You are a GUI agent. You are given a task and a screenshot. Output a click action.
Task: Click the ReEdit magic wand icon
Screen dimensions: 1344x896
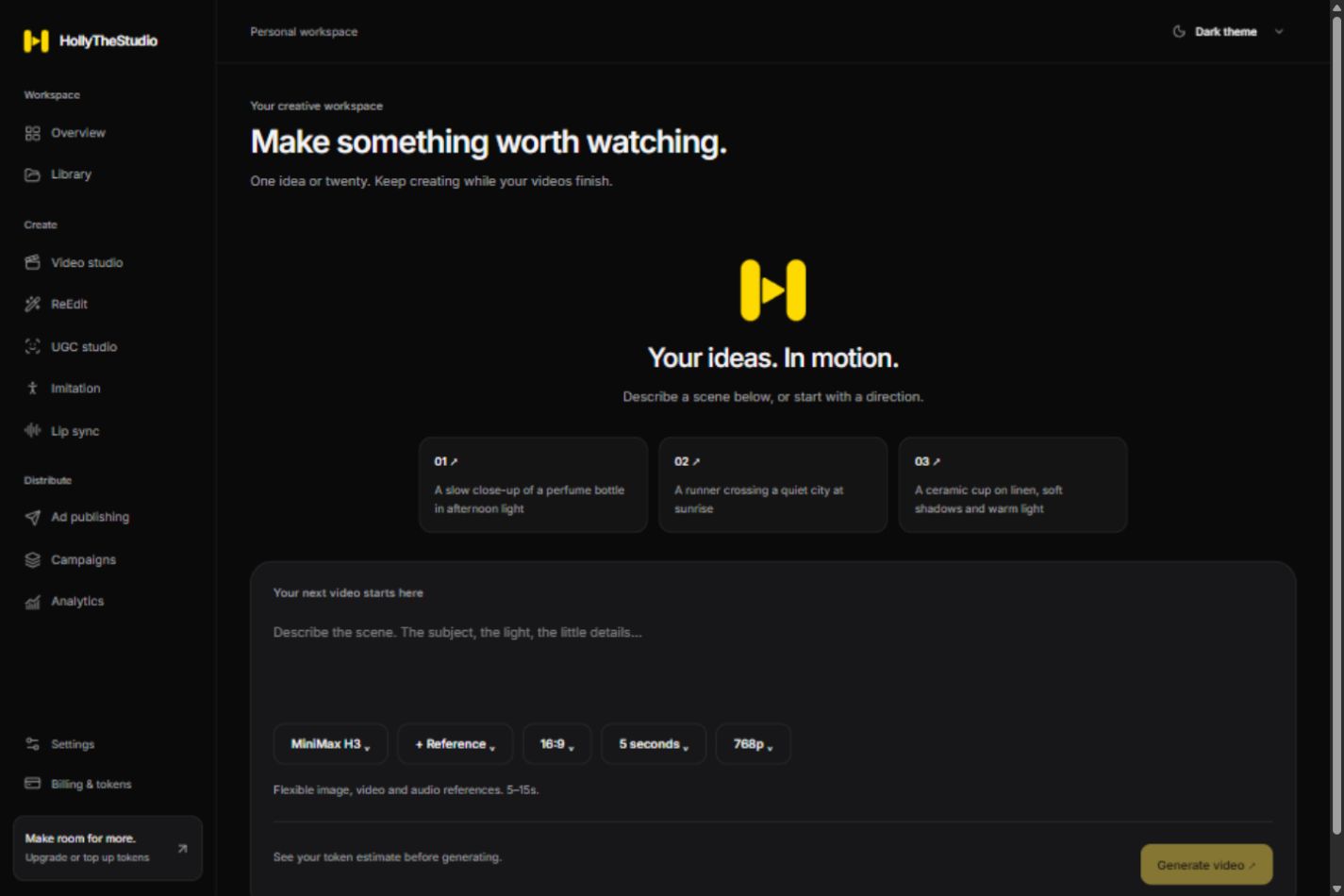[33, 304]
